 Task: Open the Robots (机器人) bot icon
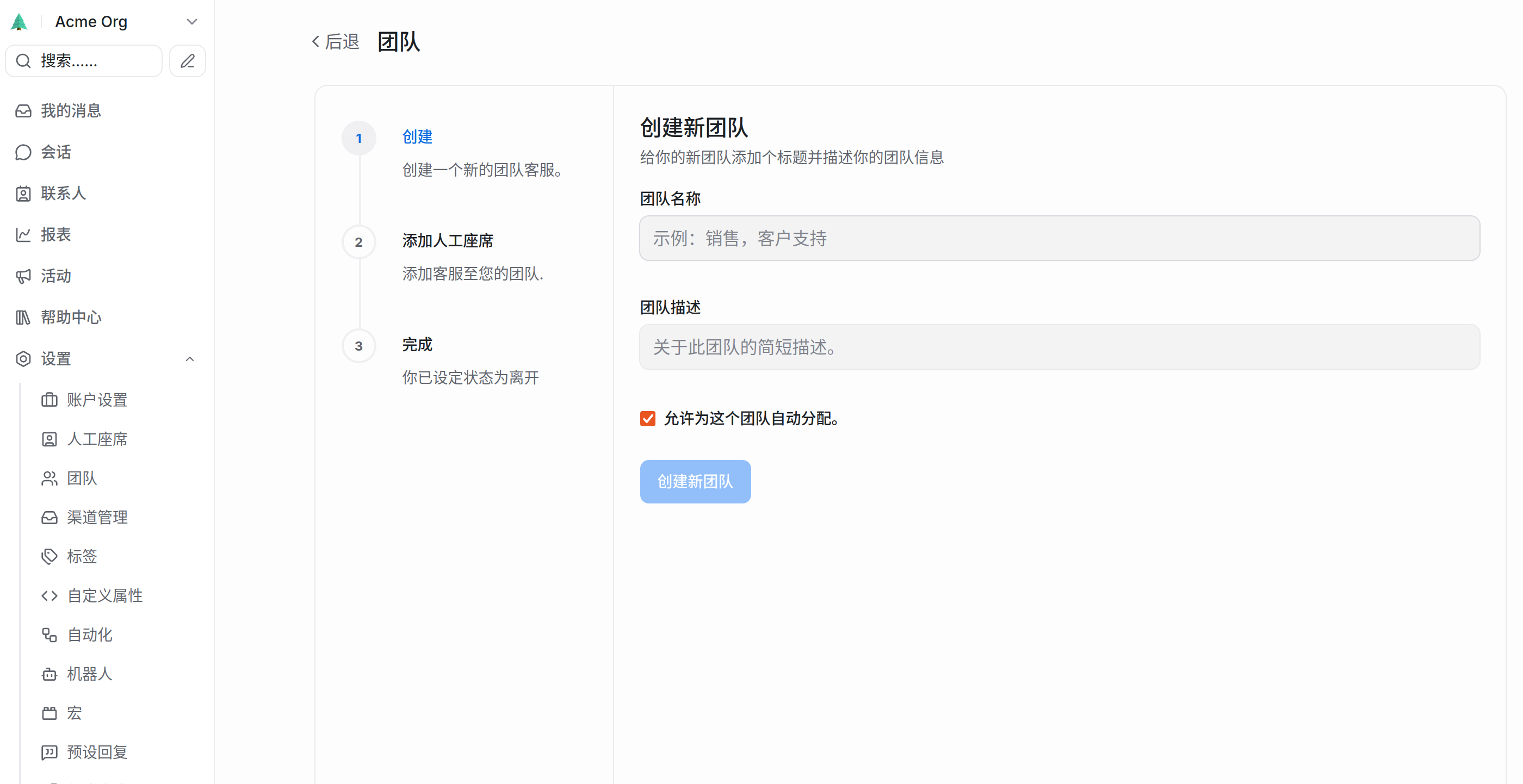49,674
